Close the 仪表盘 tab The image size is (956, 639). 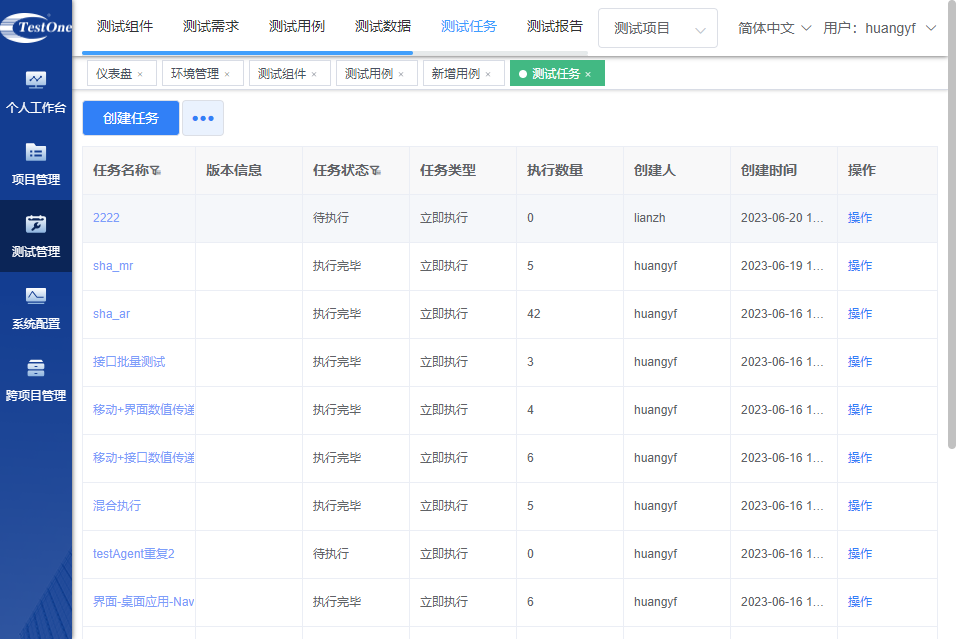140,74
